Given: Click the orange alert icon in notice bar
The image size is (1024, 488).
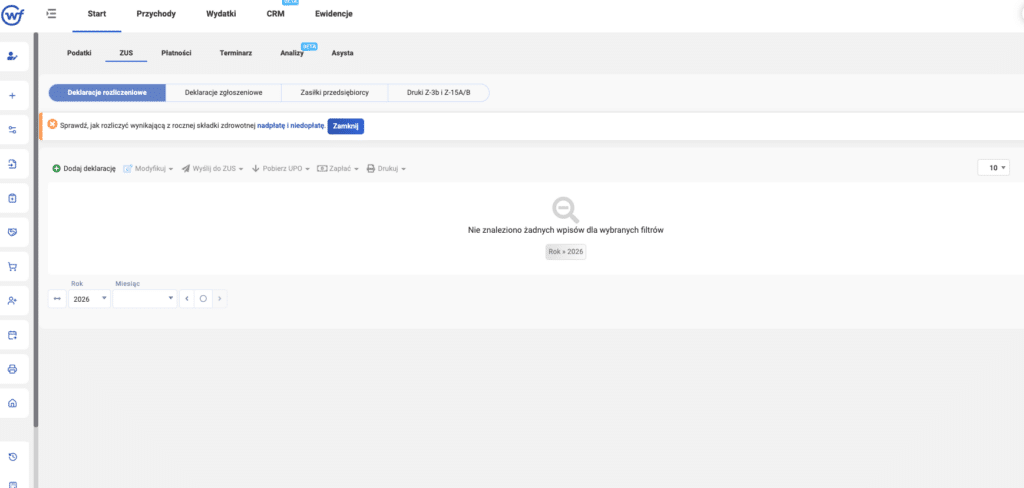Looking at the screenshot, I should [x=52, y=125].
